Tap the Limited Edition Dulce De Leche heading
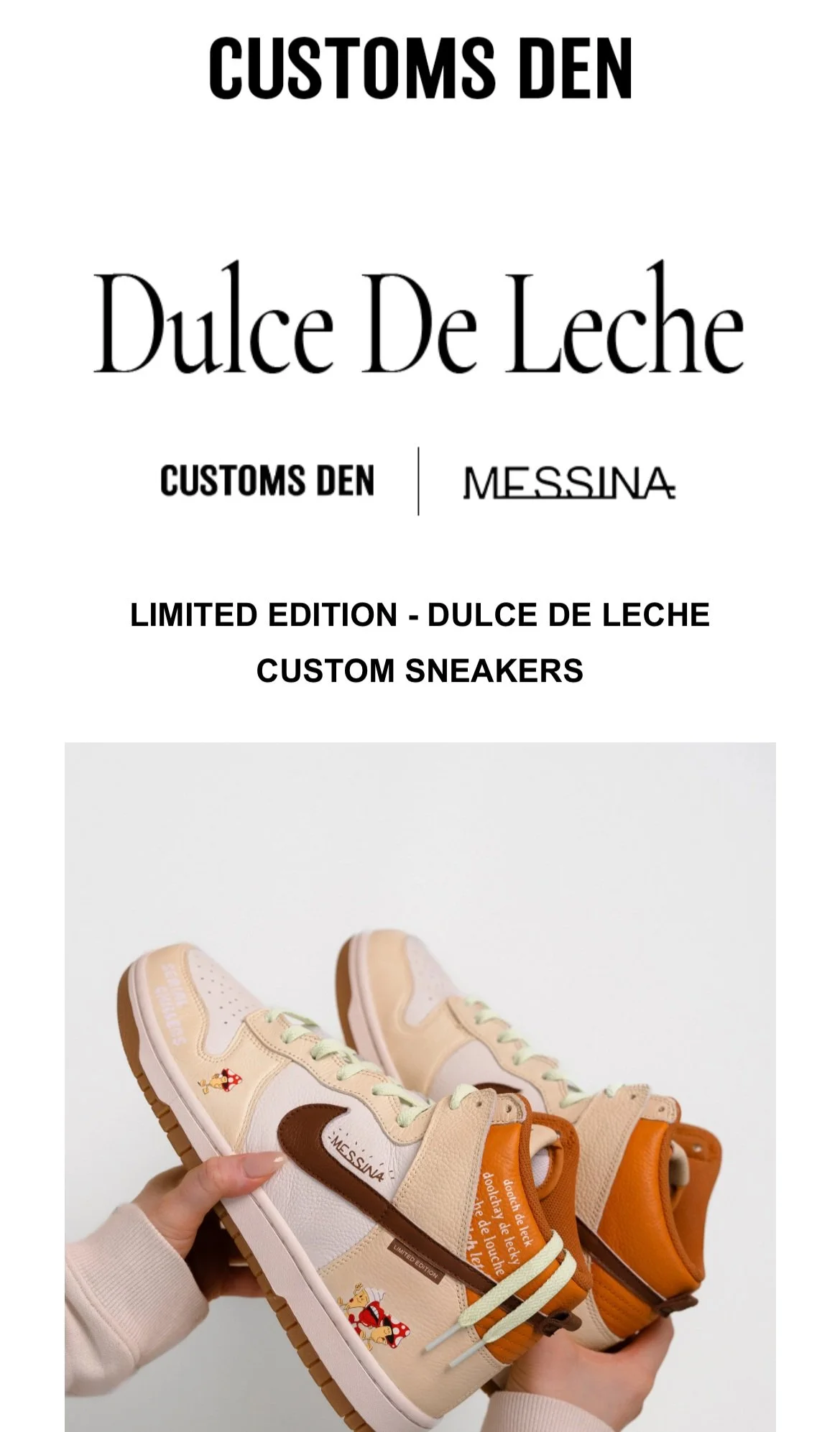840x1432 pixels. pos(420,615)
